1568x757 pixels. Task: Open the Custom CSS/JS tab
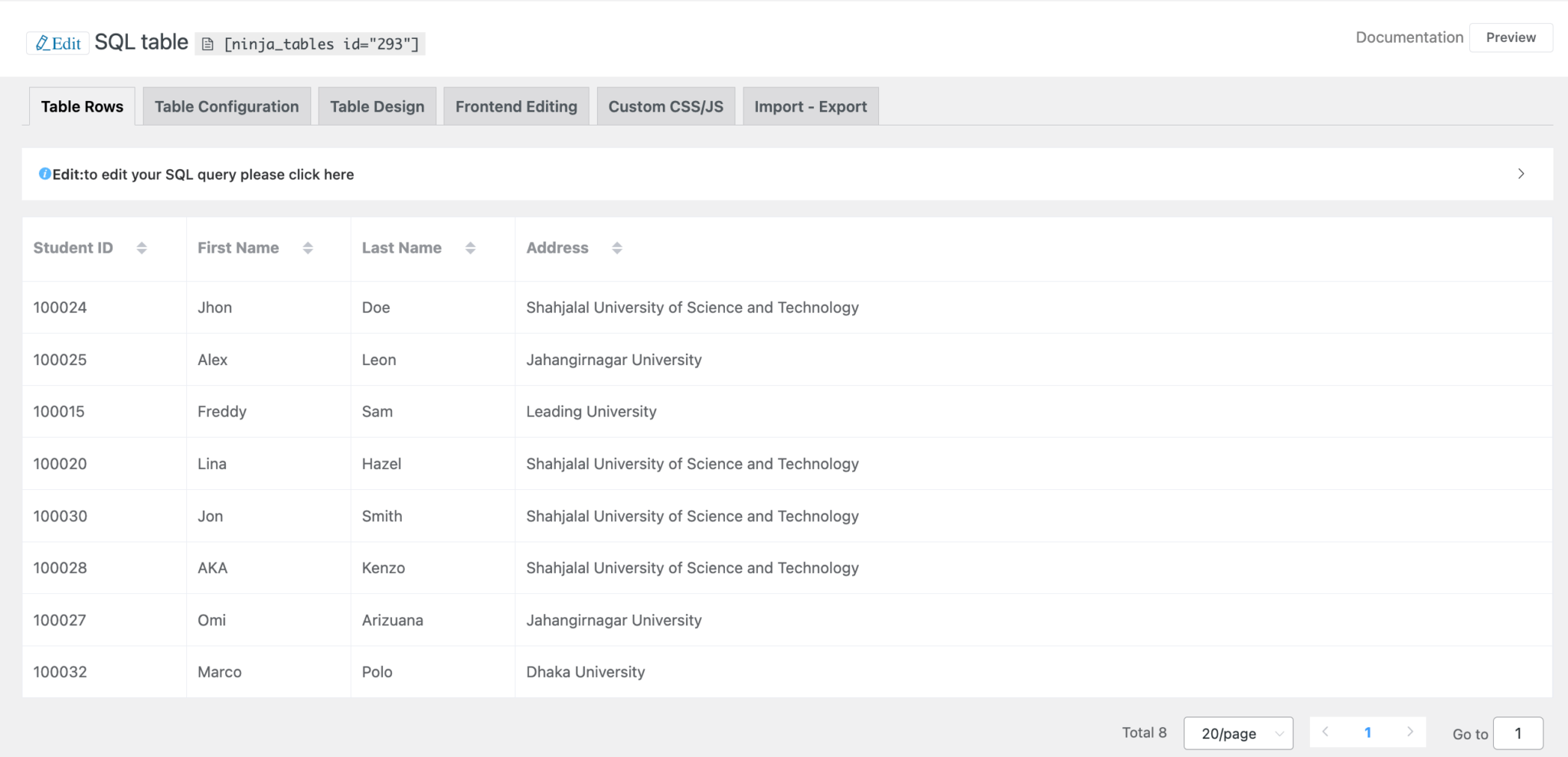pyautogui.click(x=665, y=106)
